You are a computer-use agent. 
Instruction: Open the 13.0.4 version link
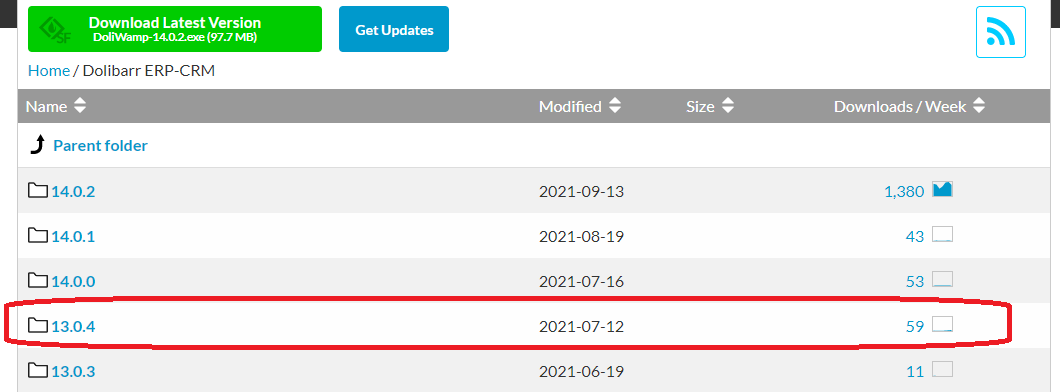[74, 326]
